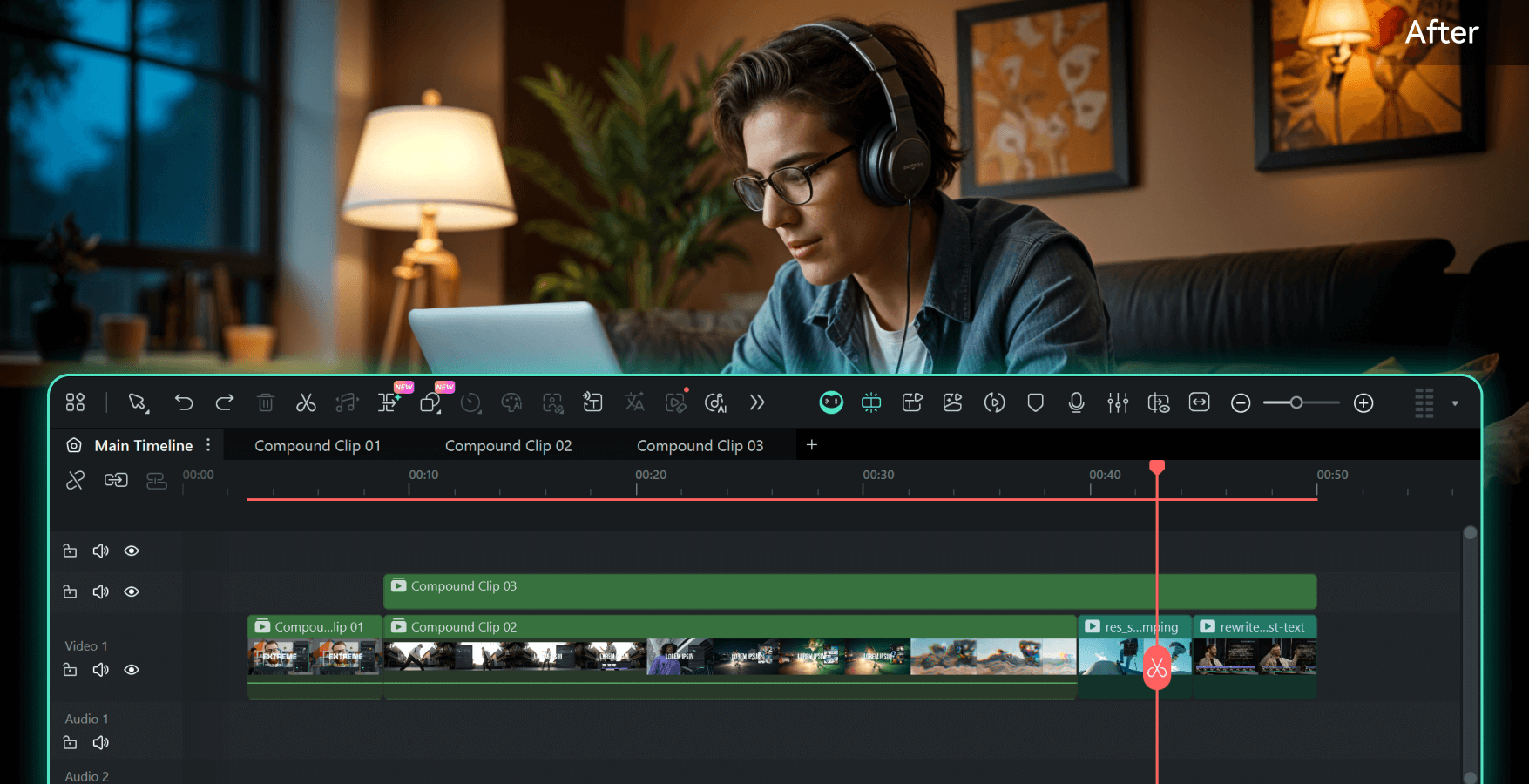Zoom in the timeline with plus button
This screenshot has width=1529, height=784.
(1363, 402)
